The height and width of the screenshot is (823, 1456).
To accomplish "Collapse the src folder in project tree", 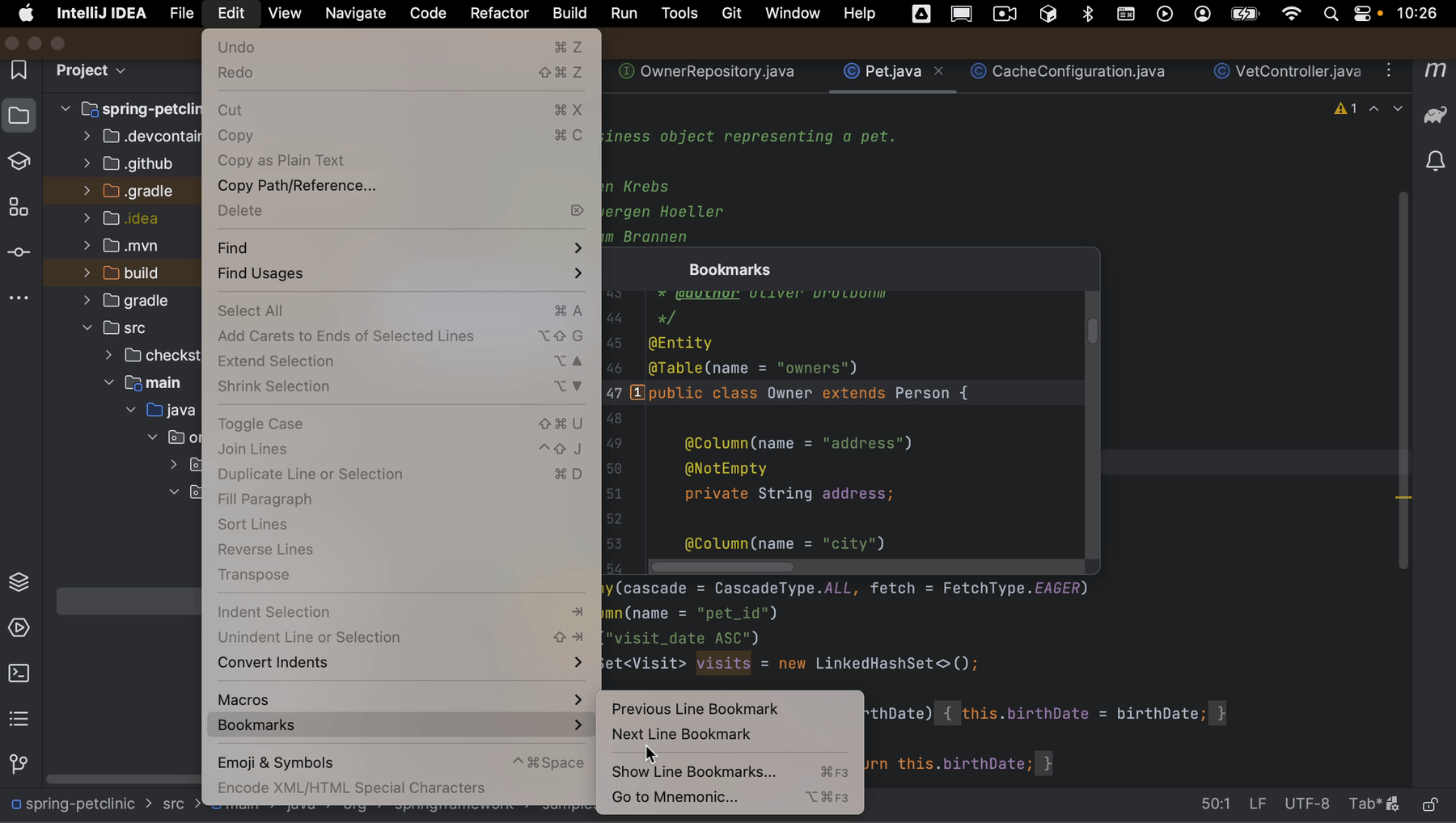I will point(87,327).
